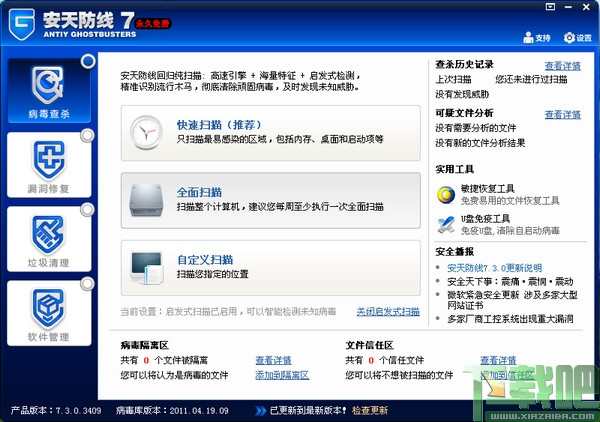Open 支持 support in the header

pos(536,37)
